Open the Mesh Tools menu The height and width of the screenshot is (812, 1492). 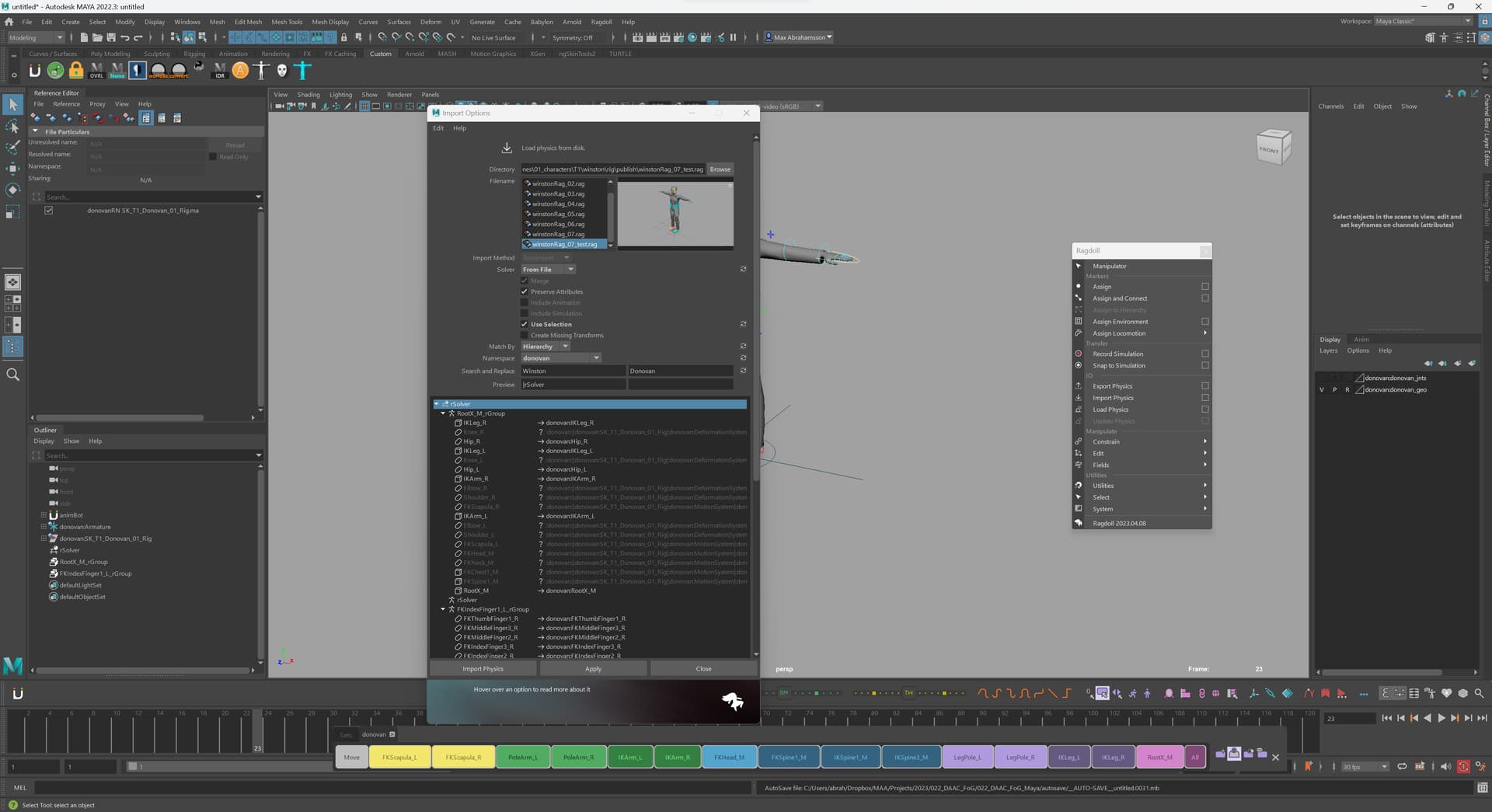click(x=287, y=22)
